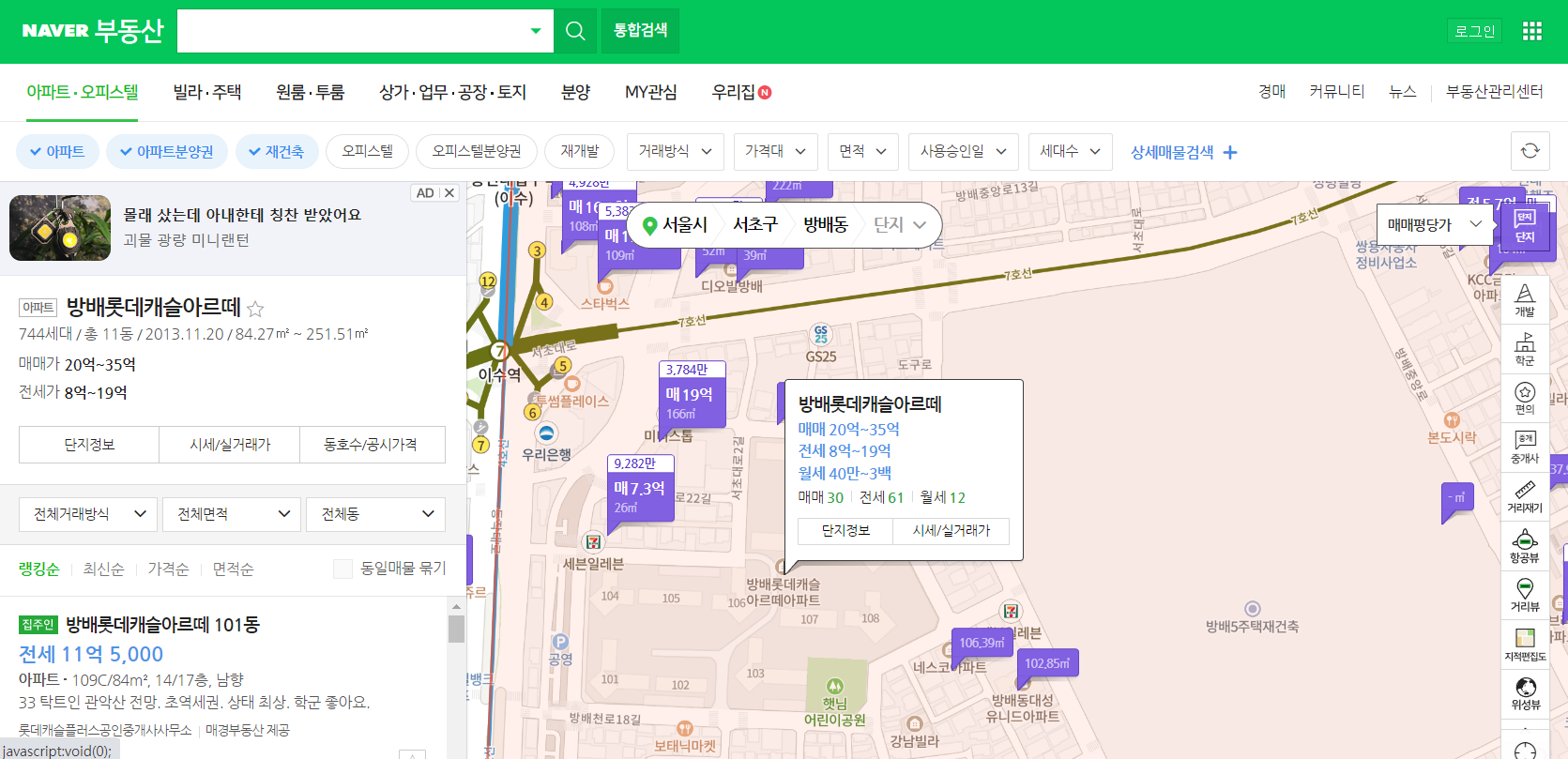Viewport: 1568px width, 759px height.
Task: Click the search magnifier icon
Action: tap(575, 31)
